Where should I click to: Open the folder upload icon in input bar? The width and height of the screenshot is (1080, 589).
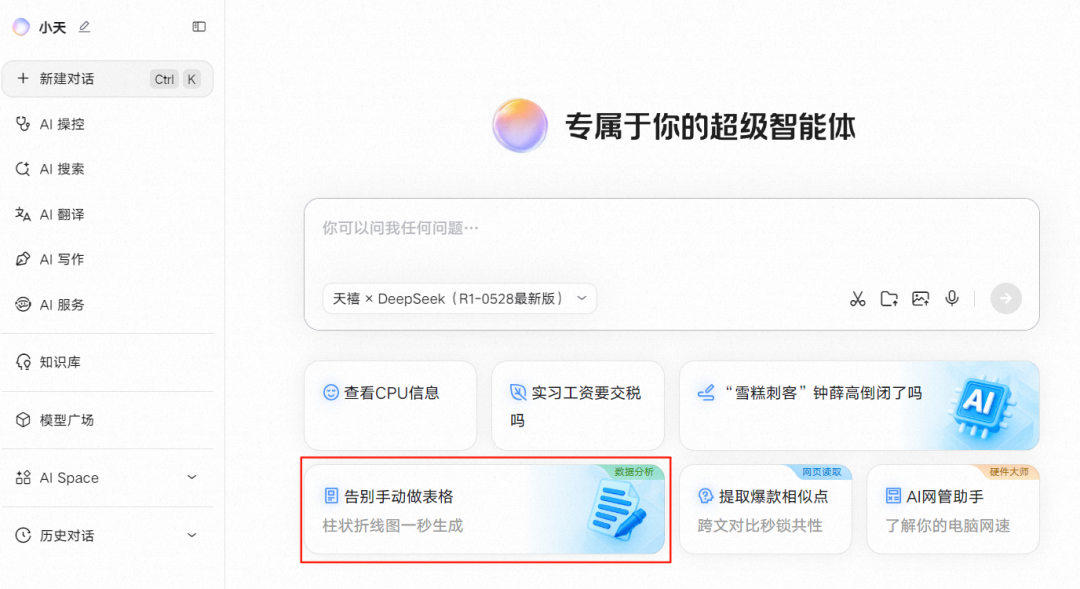click(889, 298)
